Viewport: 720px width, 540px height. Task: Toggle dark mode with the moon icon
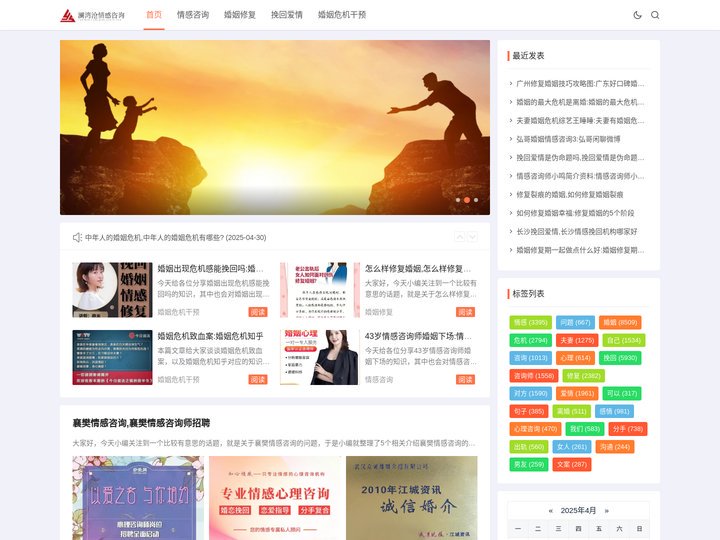coord(637,15)
